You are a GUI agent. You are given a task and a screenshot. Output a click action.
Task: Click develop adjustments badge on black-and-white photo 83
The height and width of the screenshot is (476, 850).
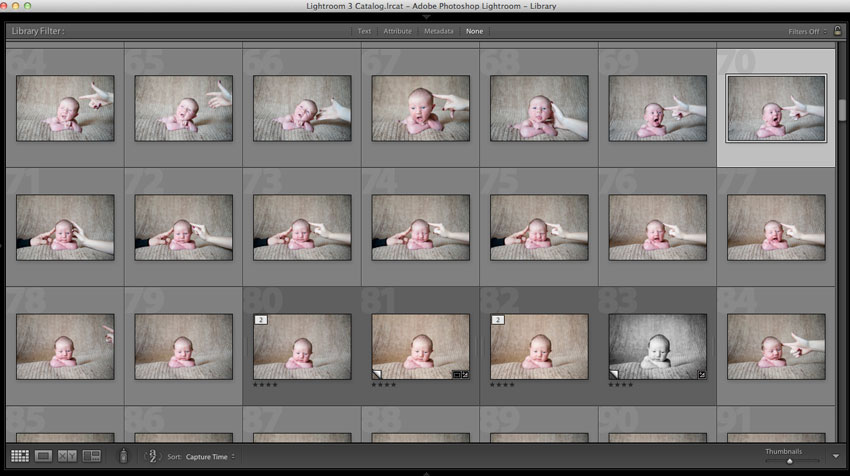pyautogui.click(x=702, y=375)
